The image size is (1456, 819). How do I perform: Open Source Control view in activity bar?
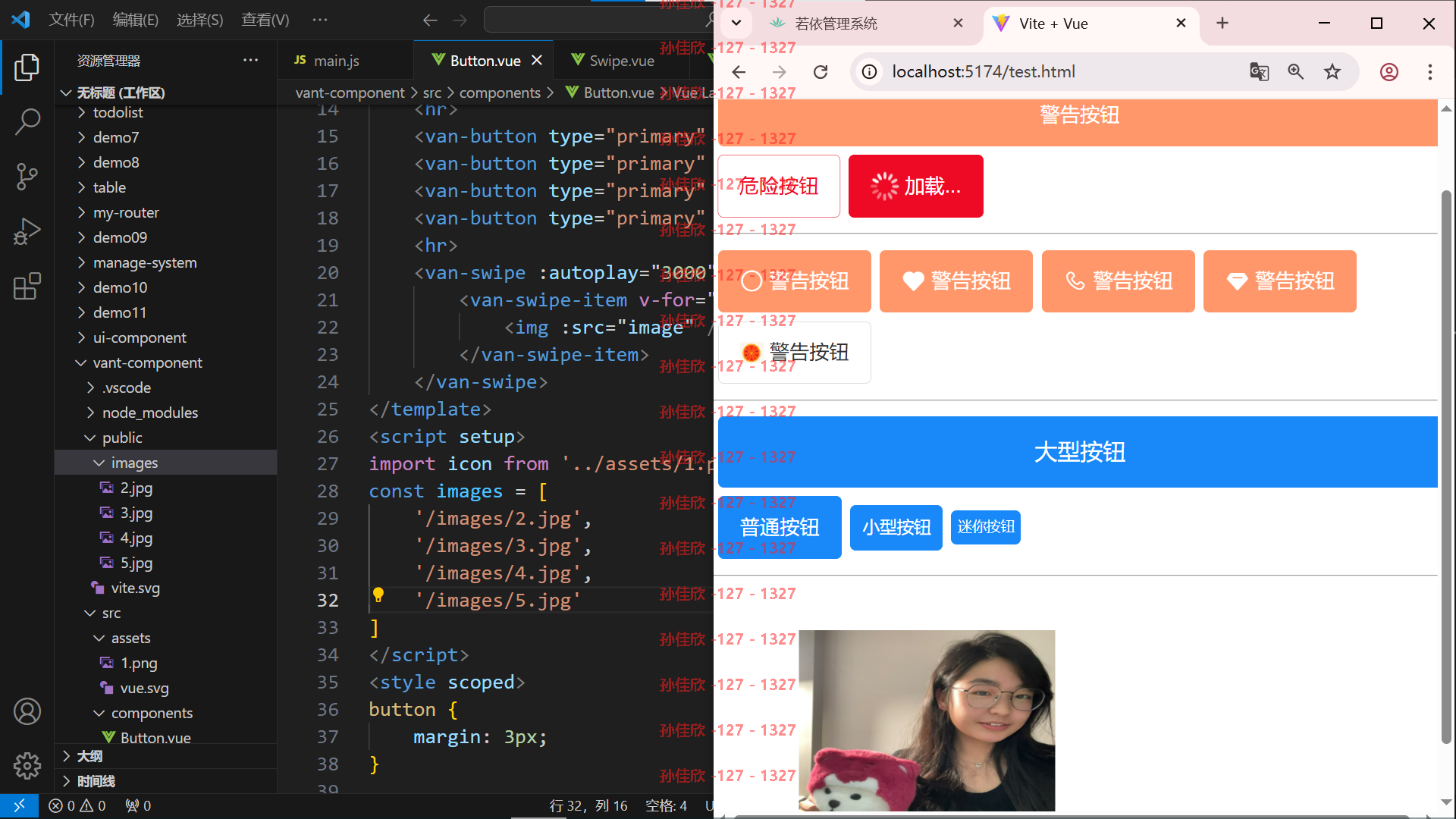(27, 176)
